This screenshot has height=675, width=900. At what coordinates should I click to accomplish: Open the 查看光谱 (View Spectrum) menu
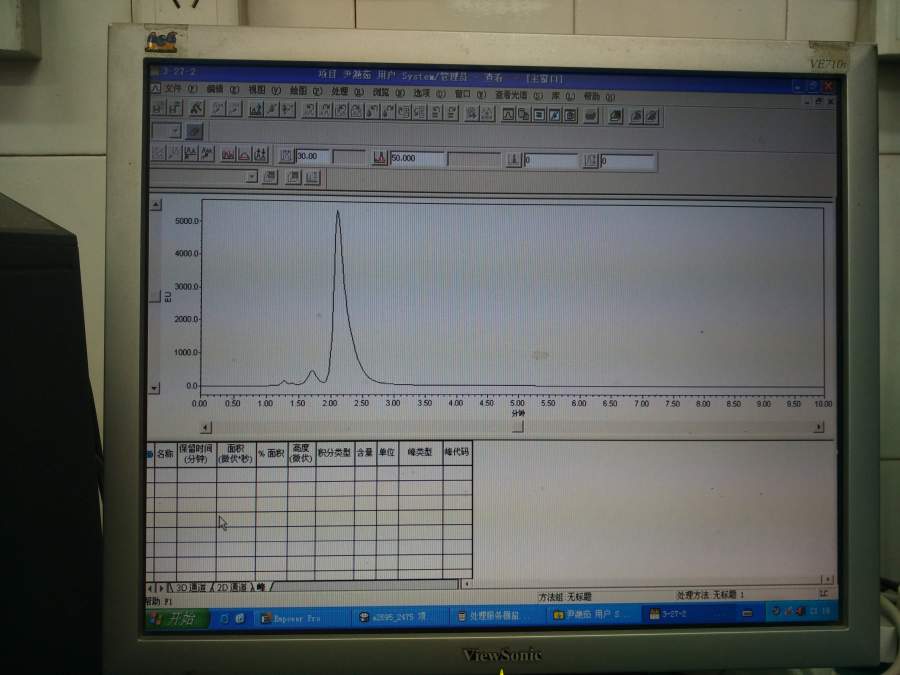pos(519,94)
